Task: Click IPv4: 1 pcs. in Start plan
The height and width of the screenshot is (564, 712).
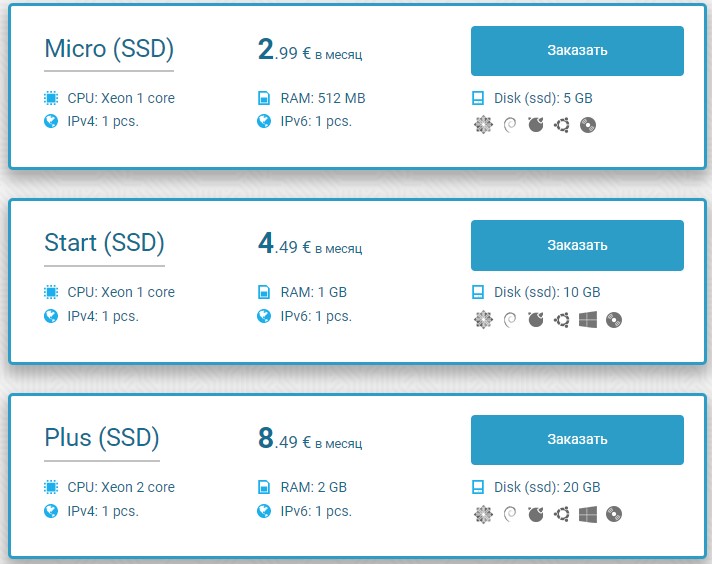Action: 103,317
